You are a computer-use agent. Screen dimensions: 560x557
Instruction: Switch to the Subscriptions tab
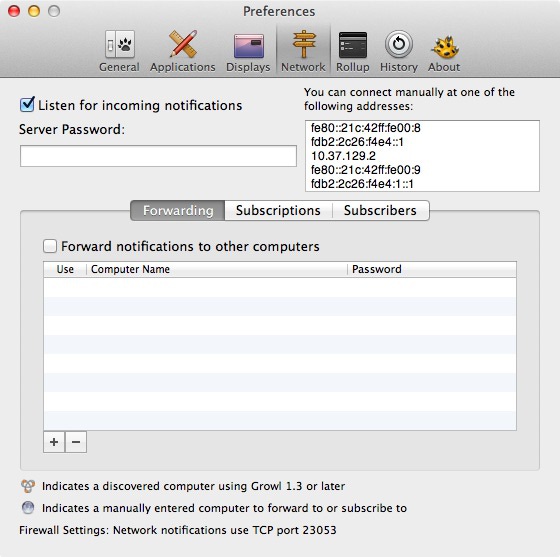pyautogui.click(x=278, y=210)
